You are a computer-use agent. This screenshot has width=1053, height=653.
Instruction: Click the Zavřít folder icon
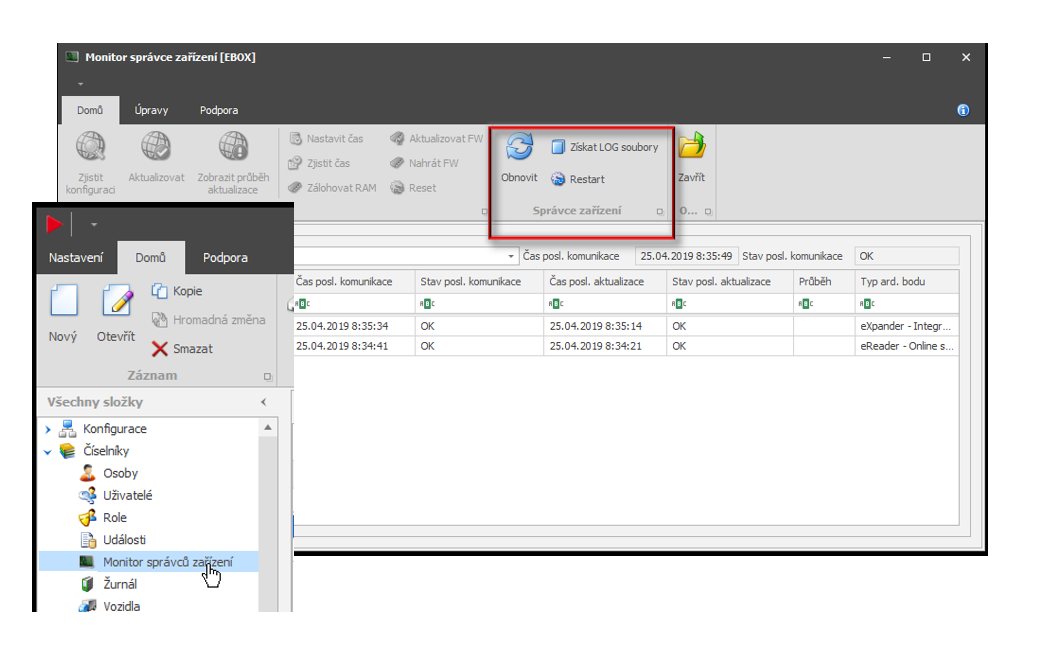tap(691, 148)
